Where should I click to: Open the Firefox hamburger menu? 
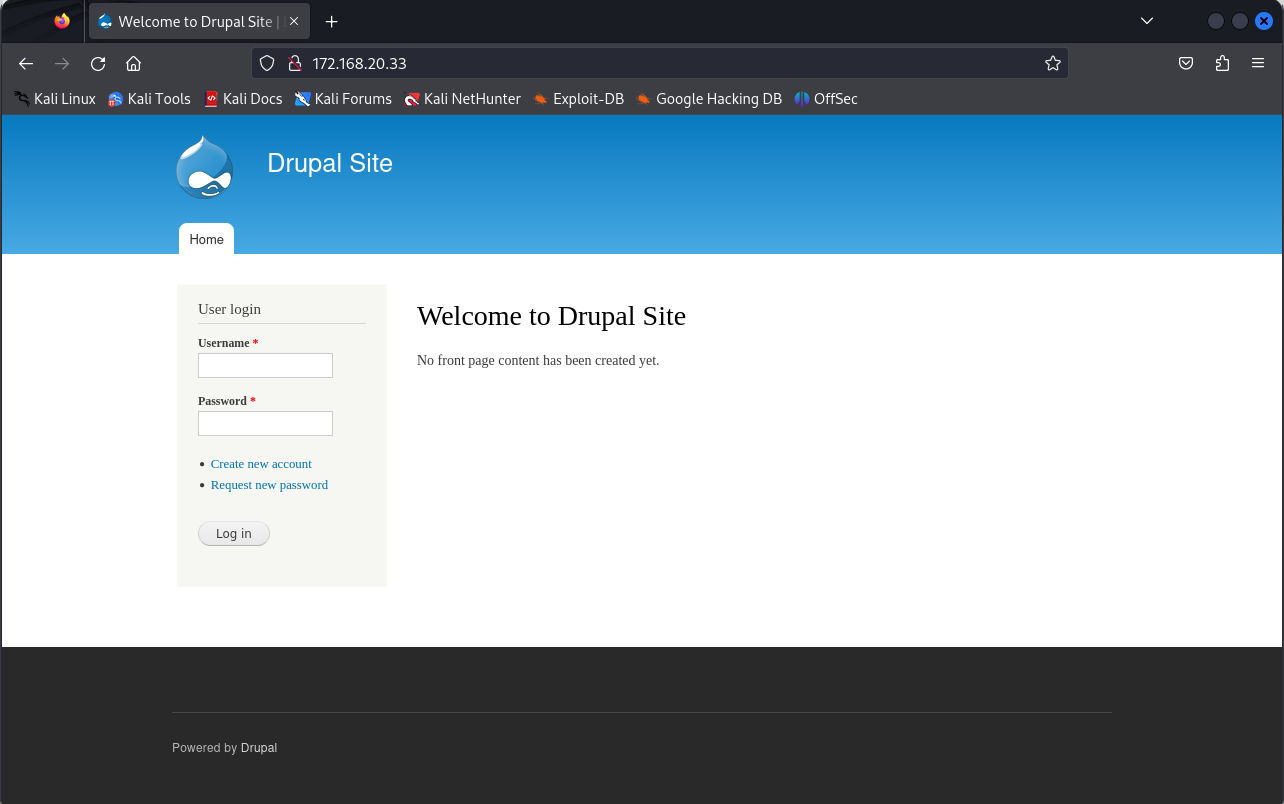coord(1258,63)
